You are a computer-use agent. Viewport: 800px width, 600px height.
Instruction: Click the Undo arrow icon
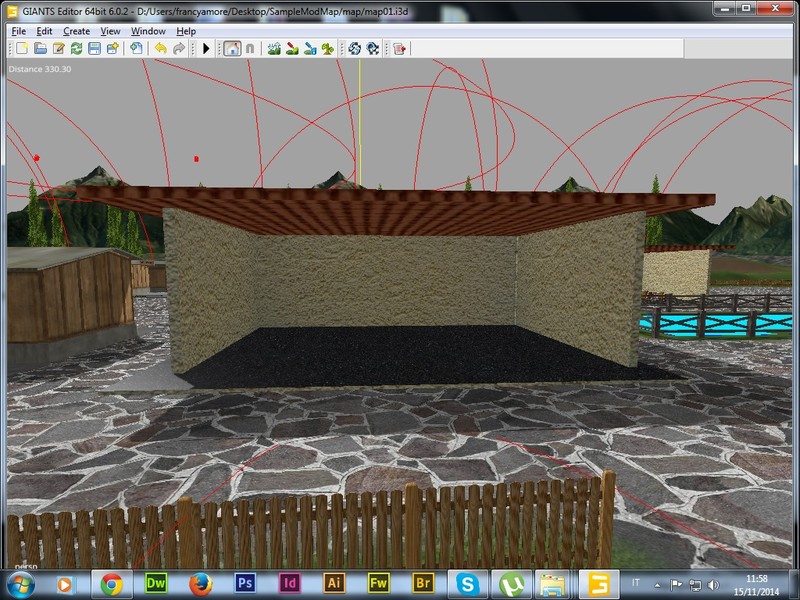pyautogui.click(x=160, y=48)
